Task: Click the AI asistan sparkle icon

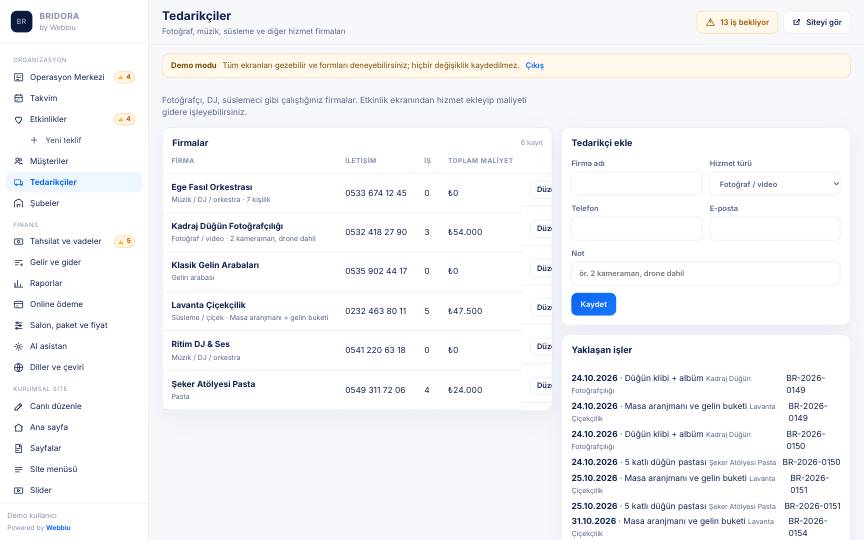Action: (18, 346)
